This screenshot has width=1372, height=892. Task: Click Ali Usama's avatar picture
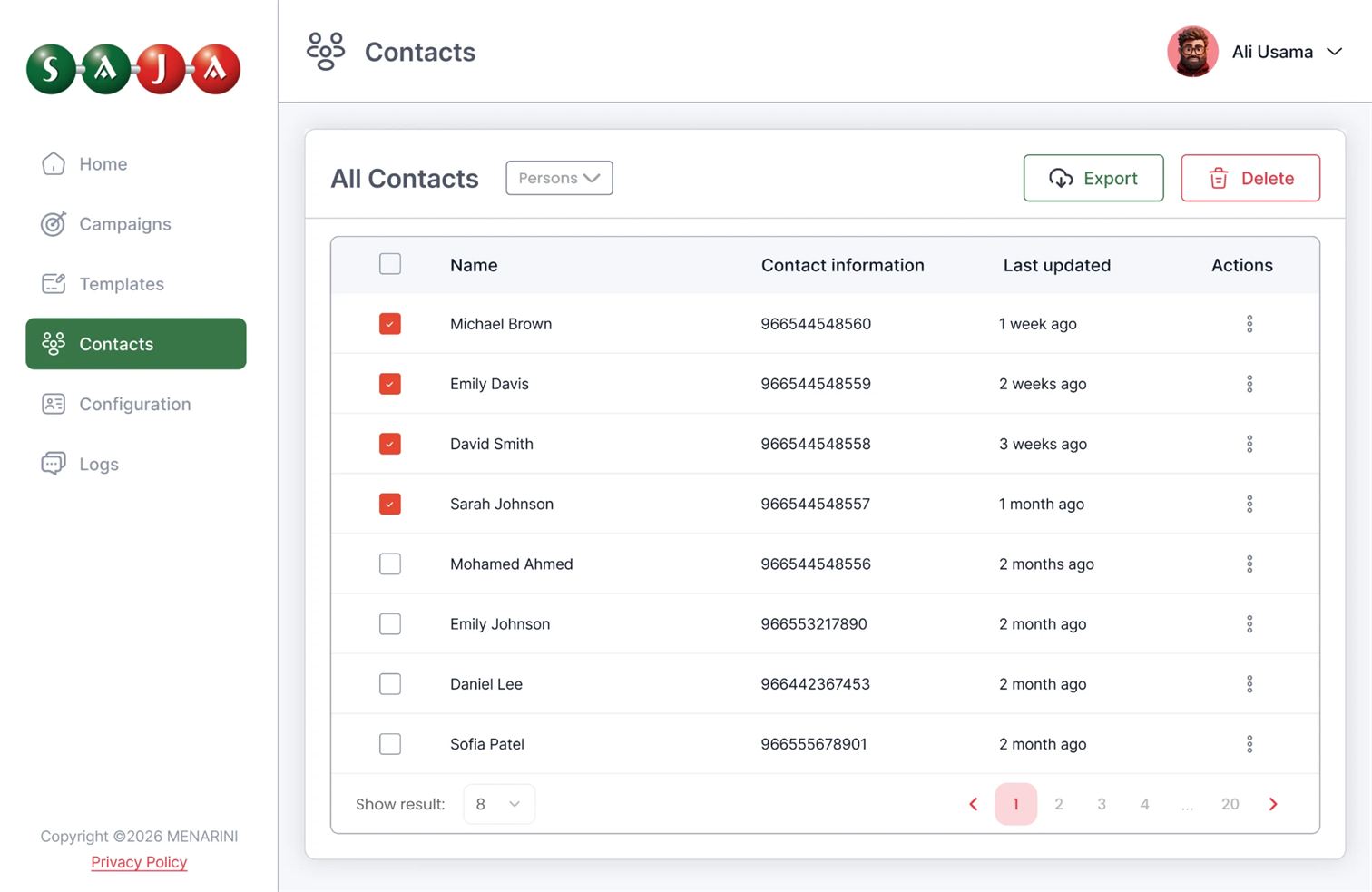pos(1192,52)
